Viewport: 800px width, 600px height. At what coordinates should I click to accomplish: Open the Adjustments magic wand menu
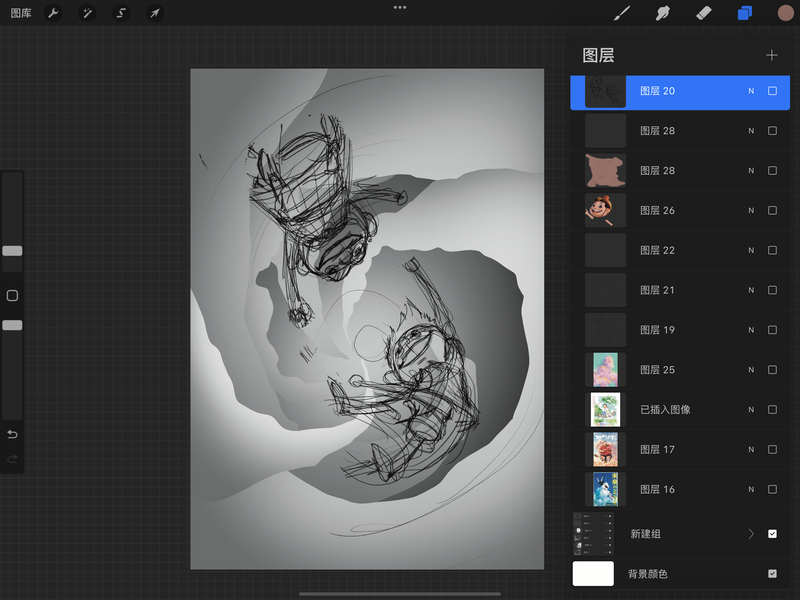[x=87, y=13]
